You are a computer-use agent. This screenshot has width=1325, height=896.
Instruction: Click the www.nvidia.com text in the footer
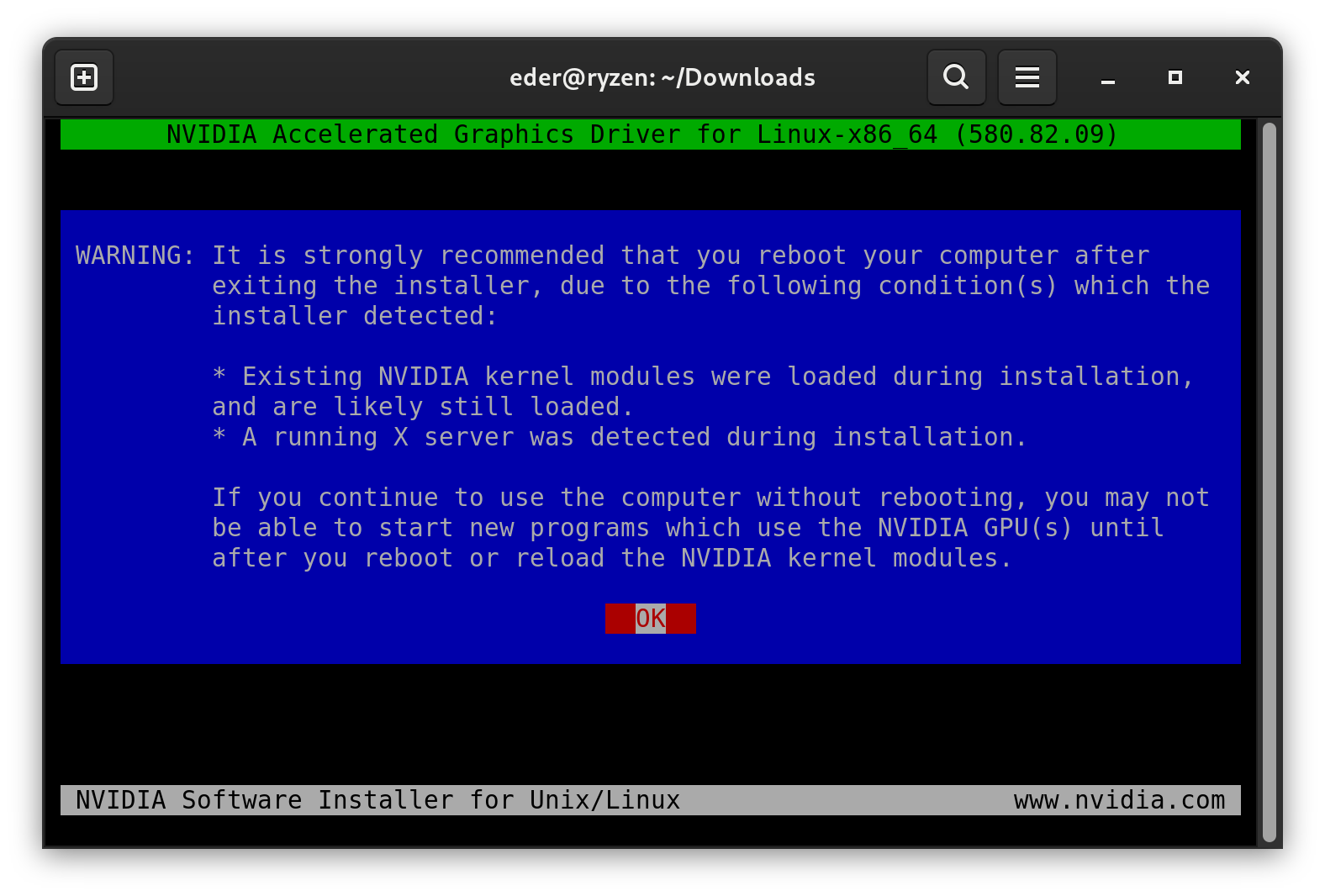[x=1119, y=800]
